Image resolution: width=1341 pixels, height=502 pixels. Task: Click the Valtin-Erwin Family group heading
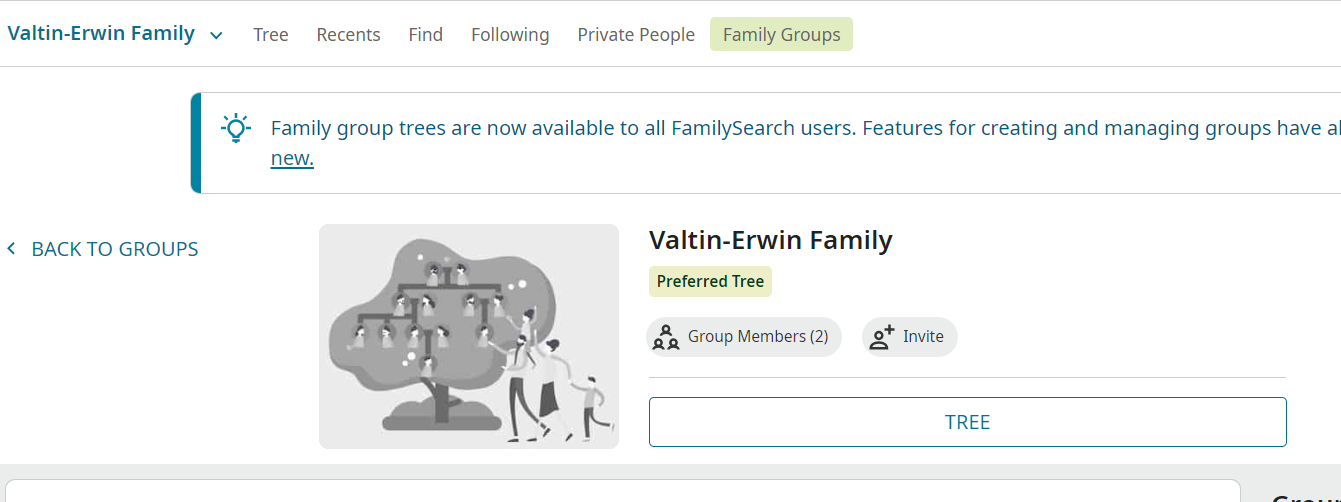tap(770, 240)
